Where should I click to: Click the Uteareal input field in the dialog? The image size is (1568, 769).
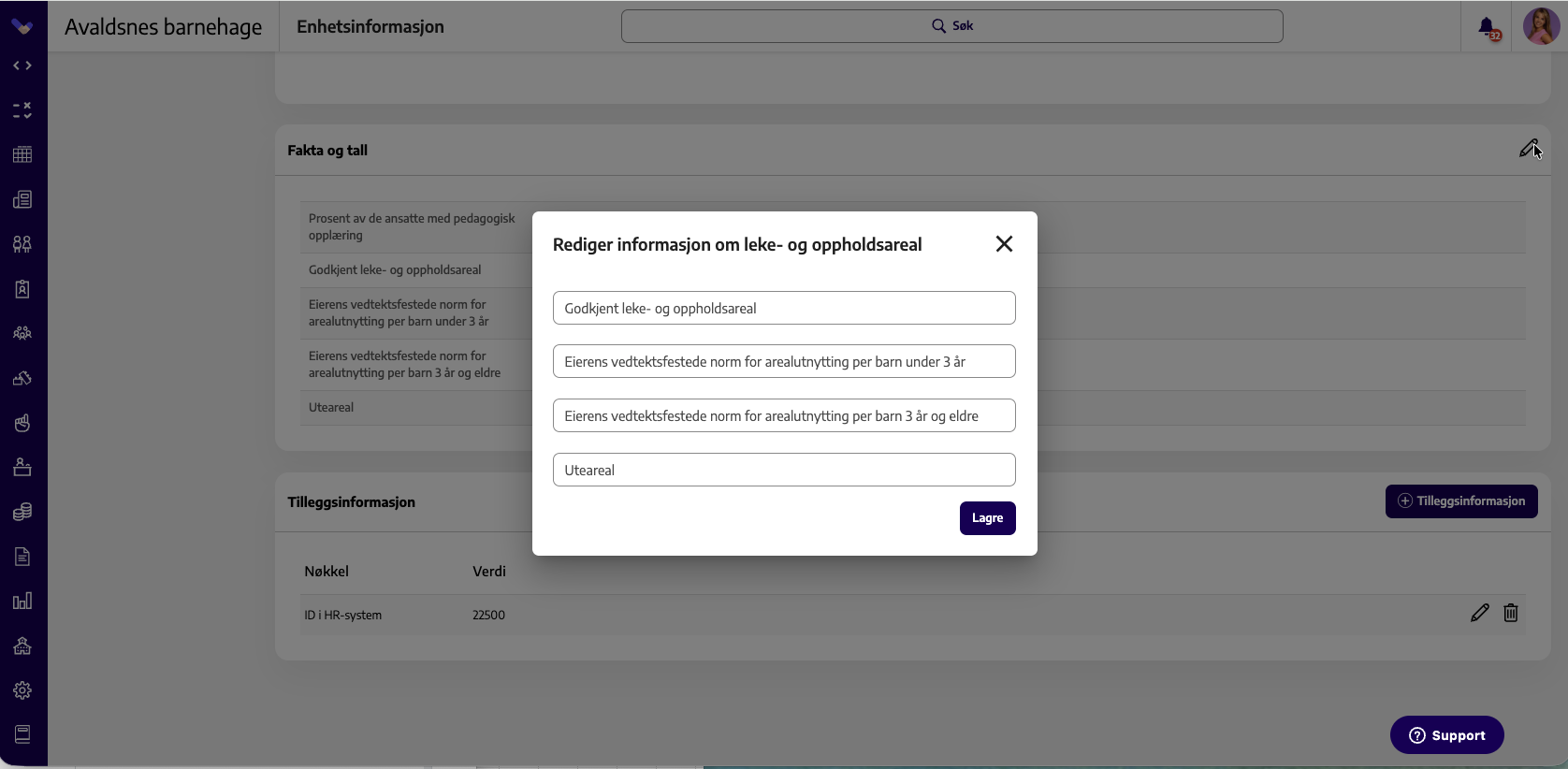pos(784,470)
